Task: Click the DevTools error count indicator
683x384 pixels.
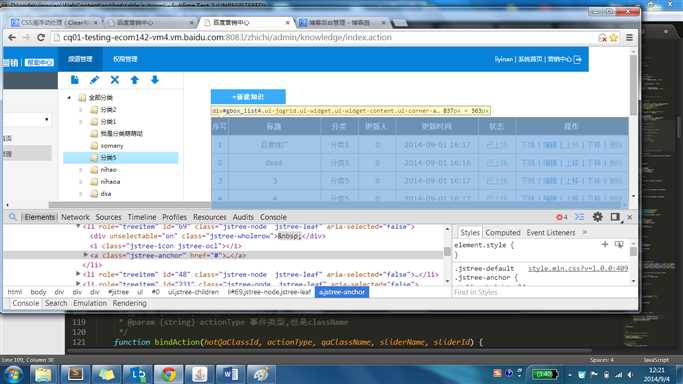Action: tap(561, 217)
